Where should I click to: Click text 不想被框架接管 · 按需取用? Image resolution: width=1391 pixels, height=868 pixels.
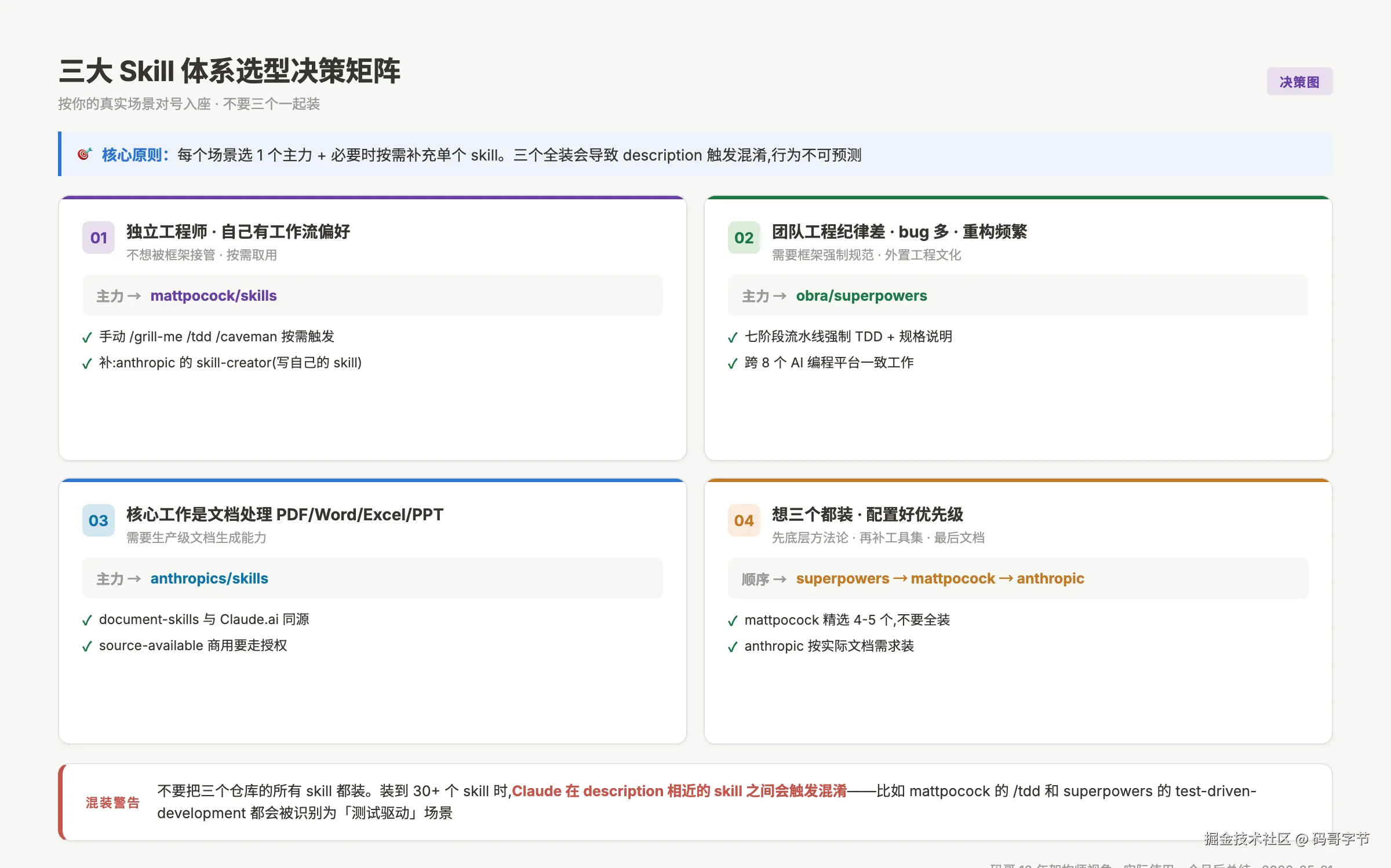tap(202, 255)
